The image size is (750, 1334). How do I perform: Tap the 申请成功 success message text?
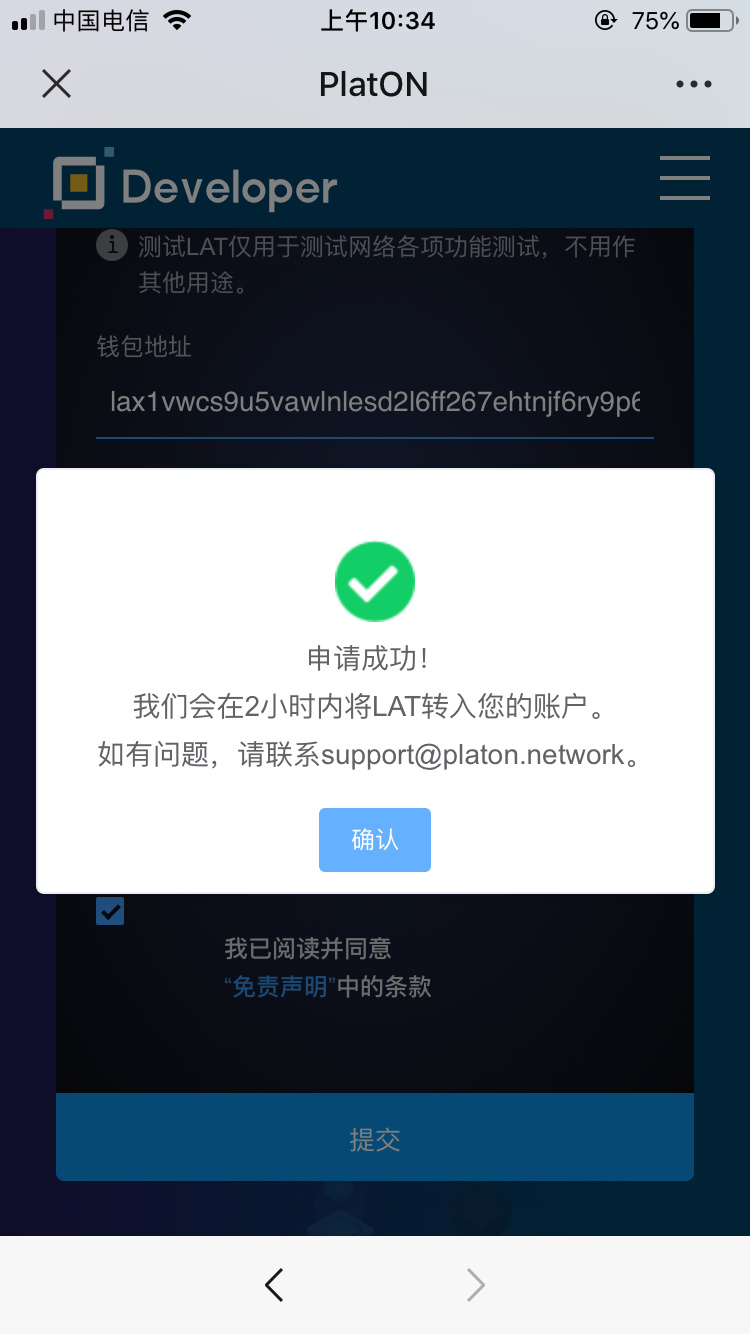(368, 659)
